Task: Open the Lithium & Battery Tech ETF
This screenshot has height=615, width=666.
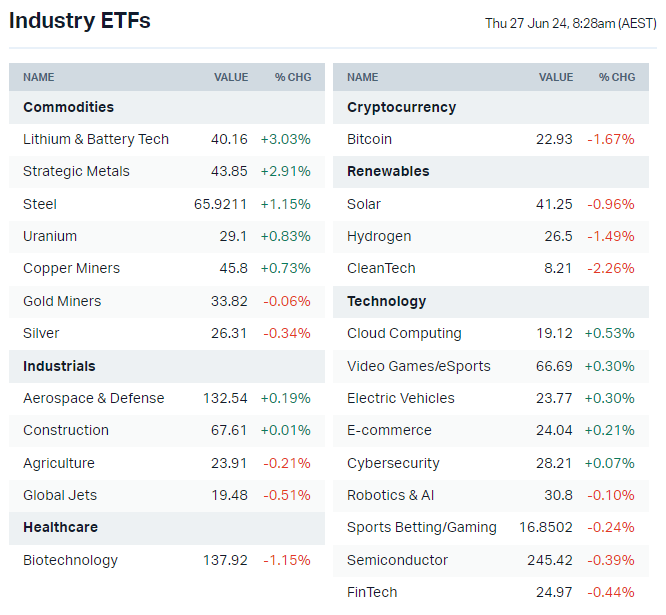Action: tap(96, 139)
